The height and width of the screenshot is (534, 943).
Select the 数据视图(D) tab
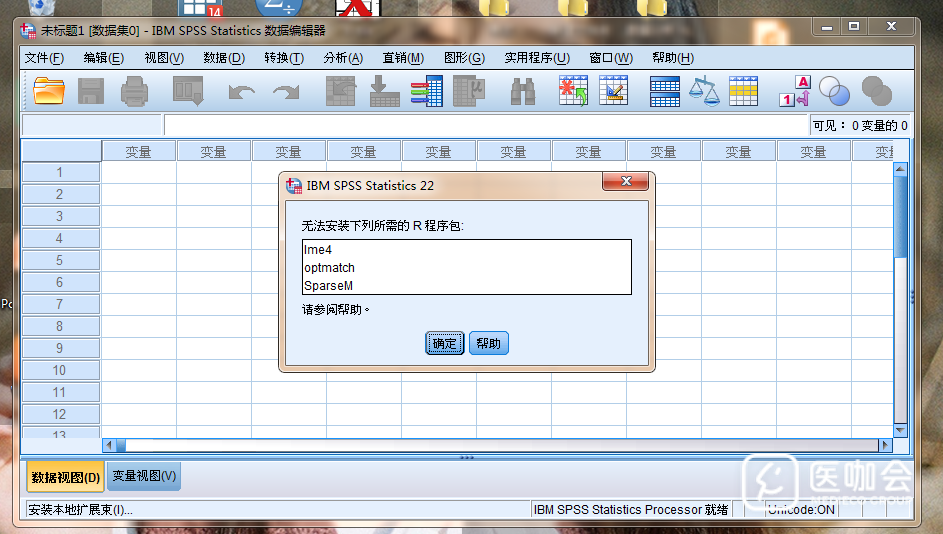coord(65,477)
